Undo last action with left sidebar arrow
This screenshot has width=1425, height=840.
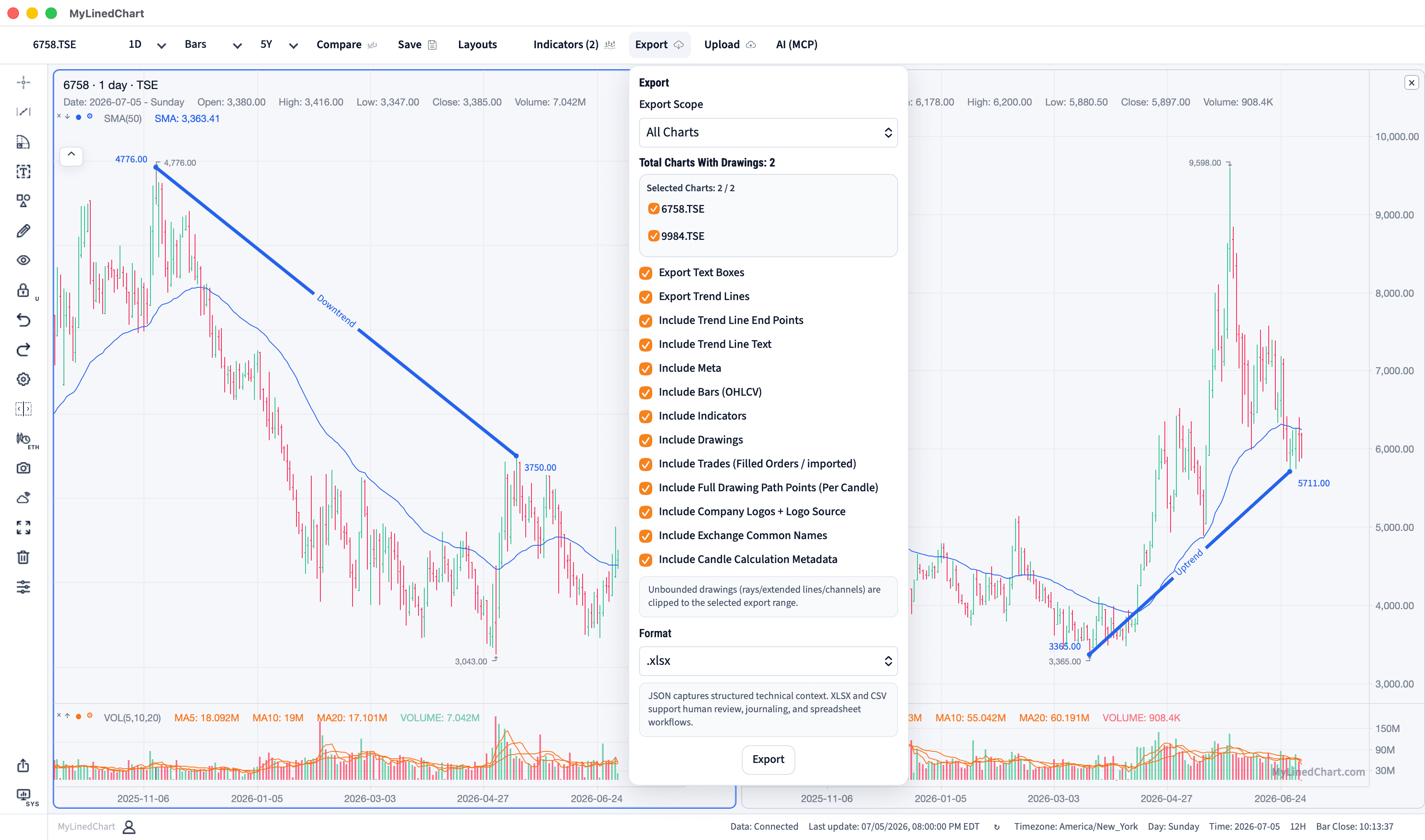[23, 320]
